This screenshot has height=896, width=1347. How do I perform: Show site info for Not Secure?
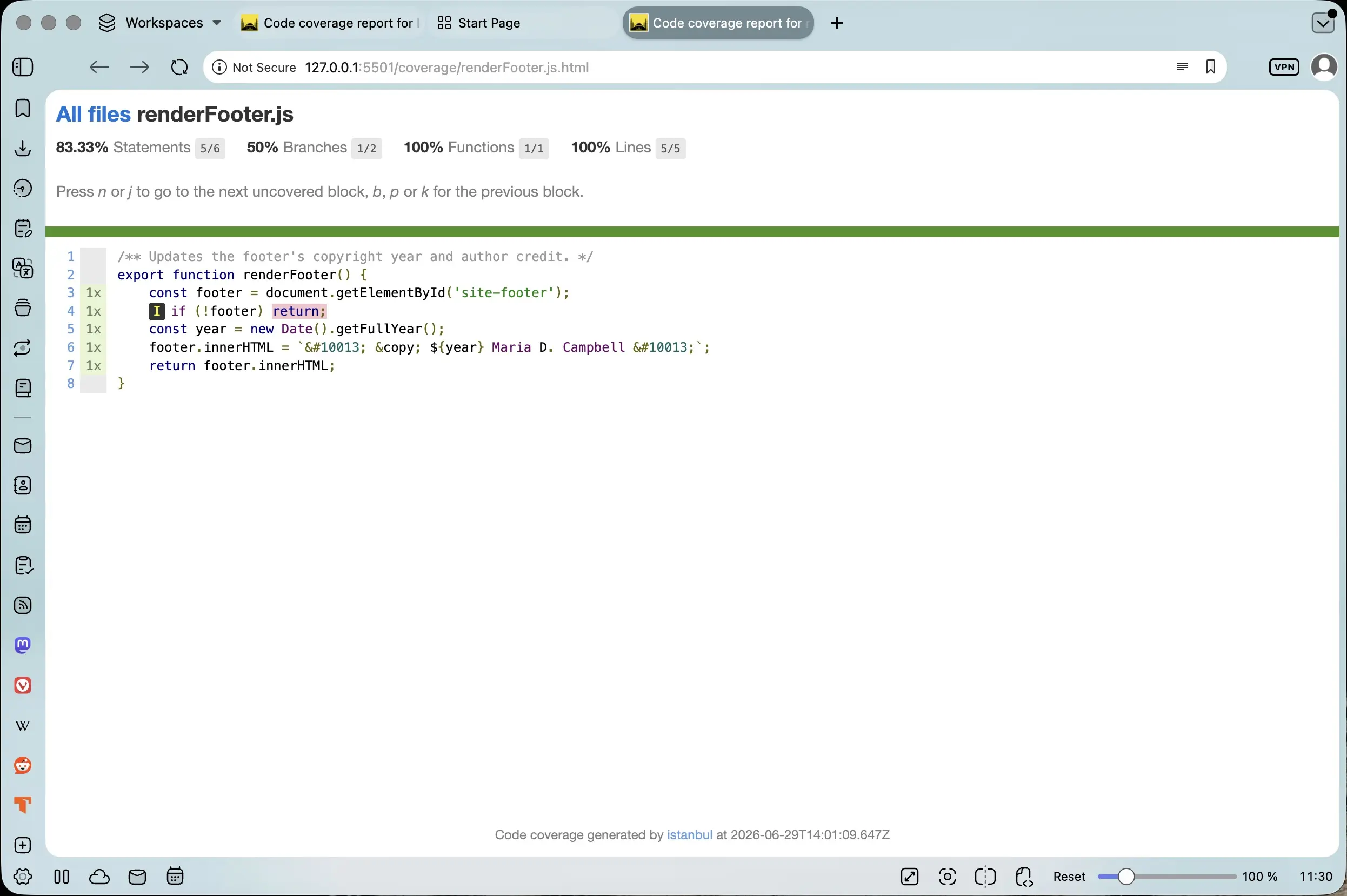coord(254,68)
